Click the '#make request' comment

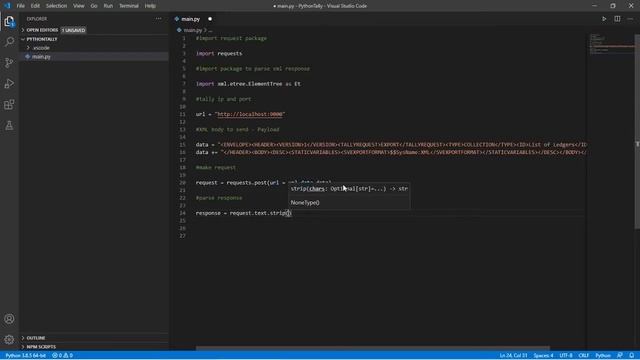tap(216, 167)
